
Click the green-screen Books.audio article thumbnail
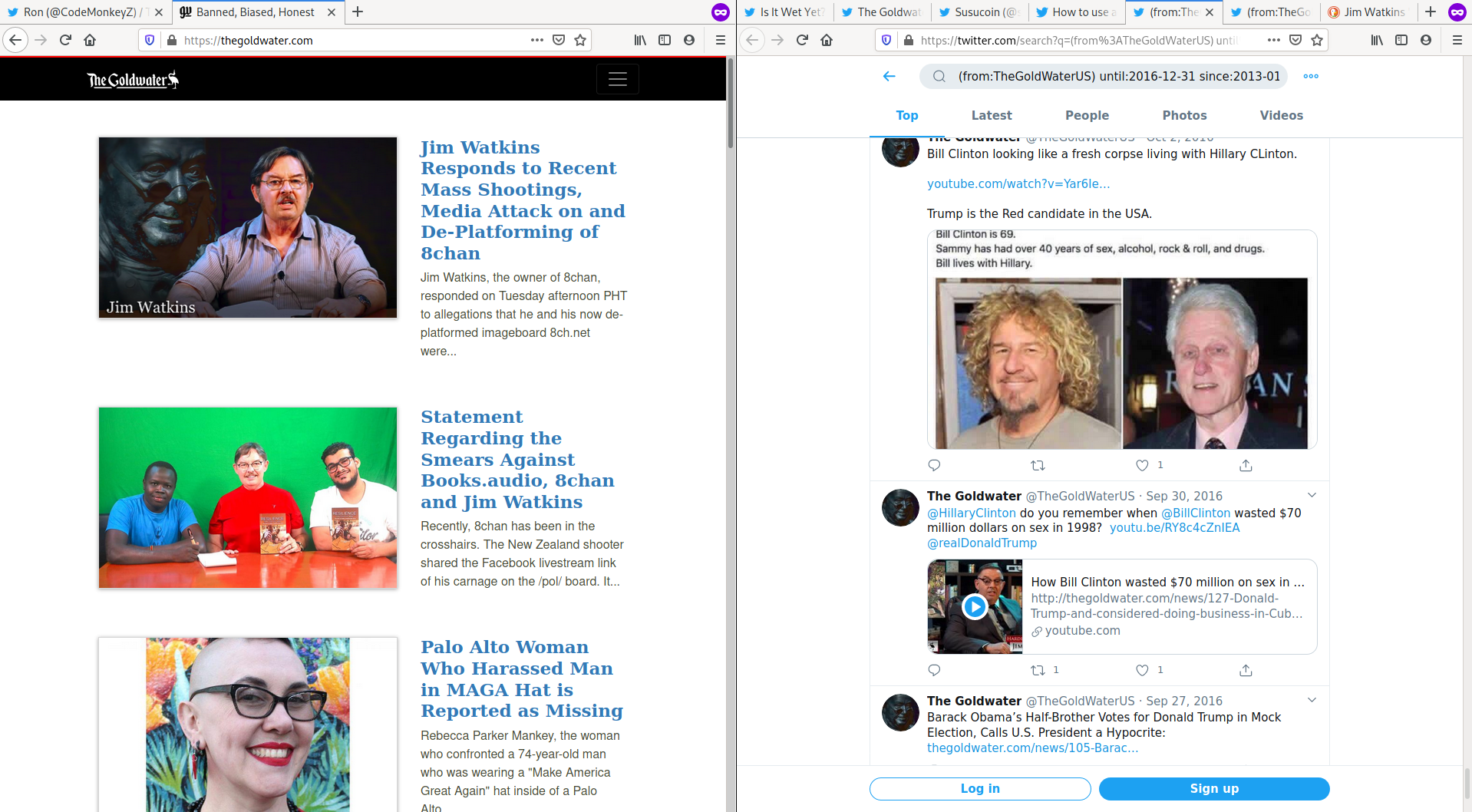(248, 497)
